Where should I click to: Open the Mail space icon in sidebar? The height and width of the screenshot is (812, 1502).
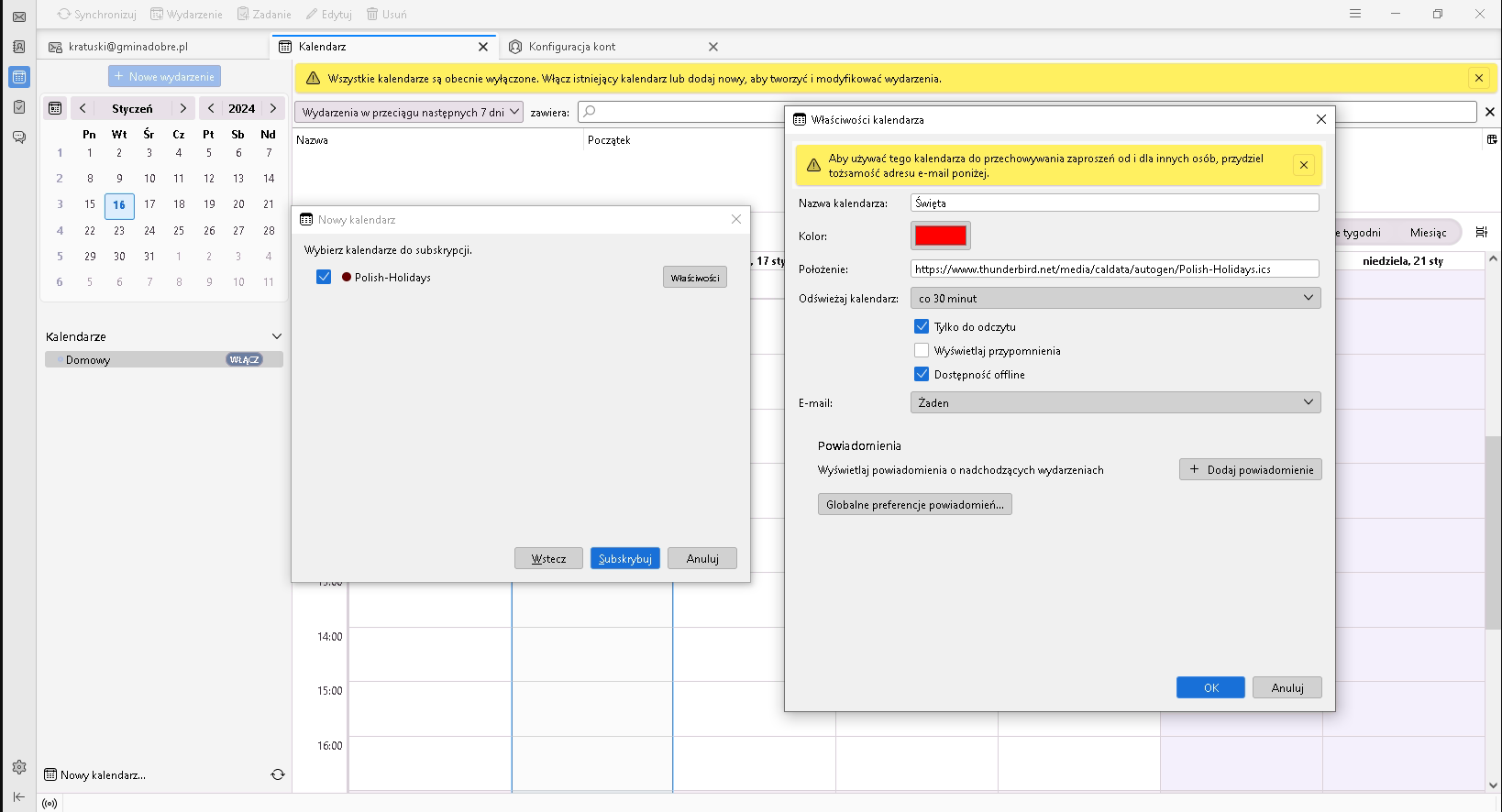point(18,16)
